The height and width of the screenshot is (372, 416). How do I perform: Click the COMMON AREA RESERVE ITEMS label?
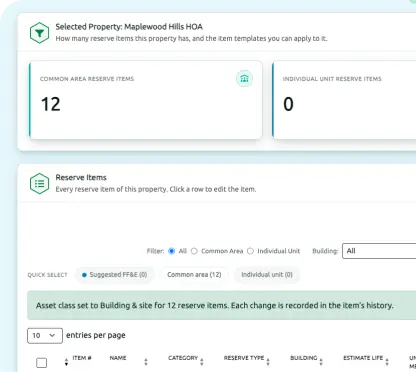(87, 79)
